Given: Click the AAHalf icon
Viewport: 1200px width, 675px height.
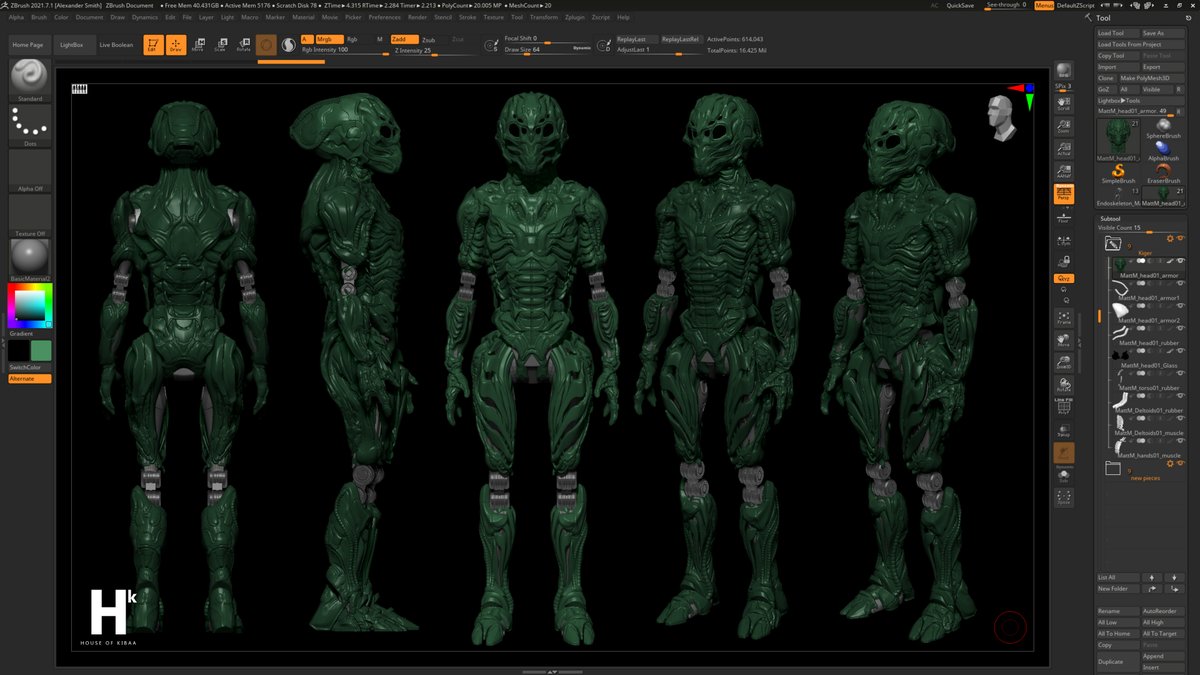Looking at the screenshot, I should [1064, 171].
